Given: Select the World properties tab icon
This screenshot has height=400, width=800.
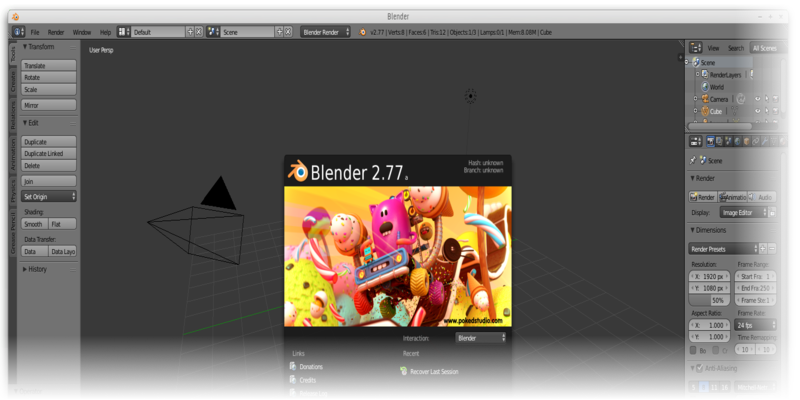Looking at the screenshot, I should pyautogui.click(x=738, y=141).
